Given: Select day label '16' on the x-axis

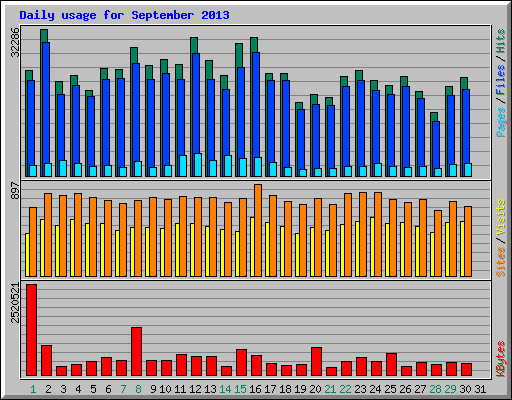Looking at the screenshot, I should (x=255, y=389).
